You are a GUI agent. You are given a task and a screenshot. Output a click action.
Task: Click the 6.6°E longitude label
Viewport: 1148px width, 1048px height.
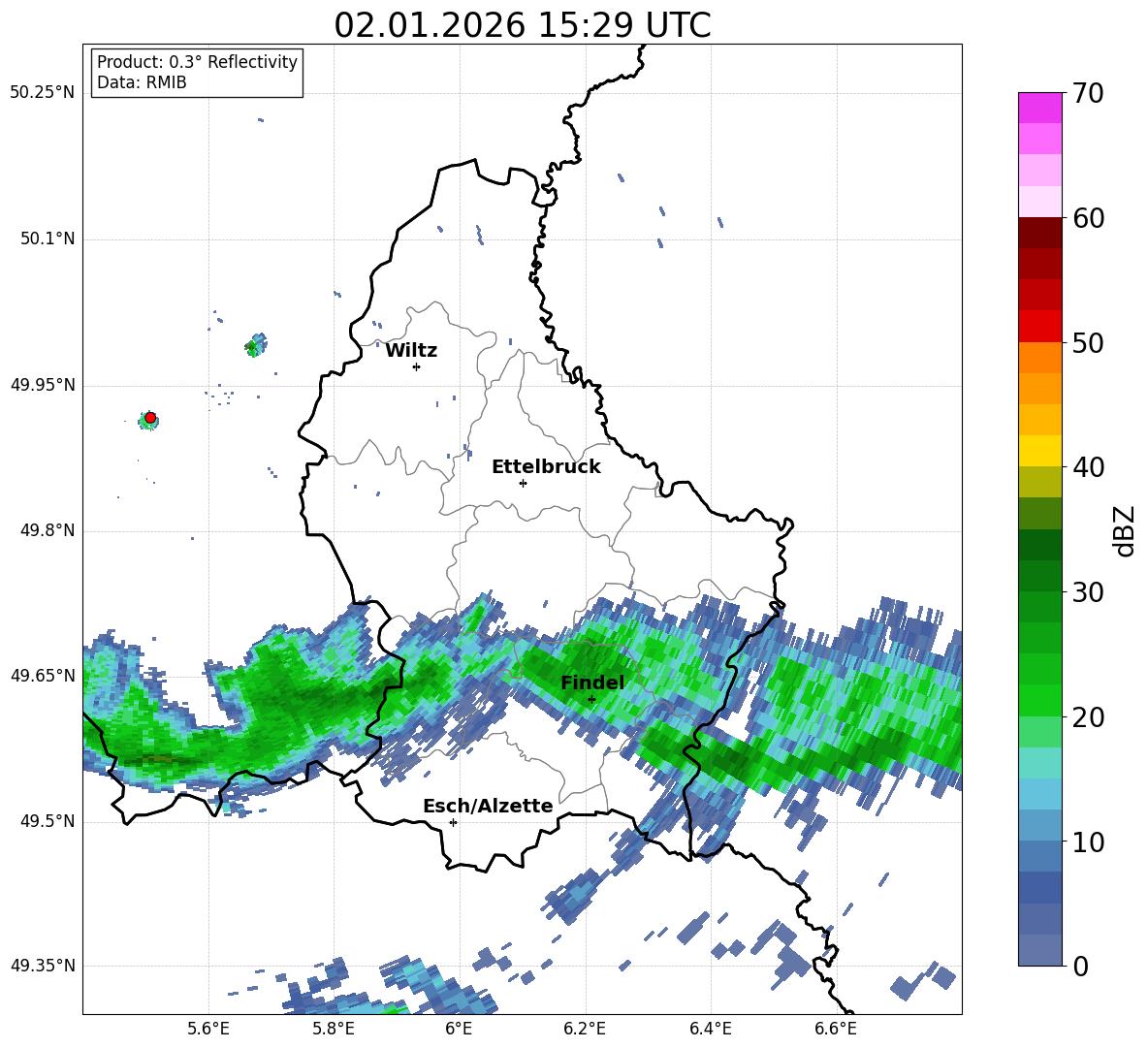[x=836, y=1029]
